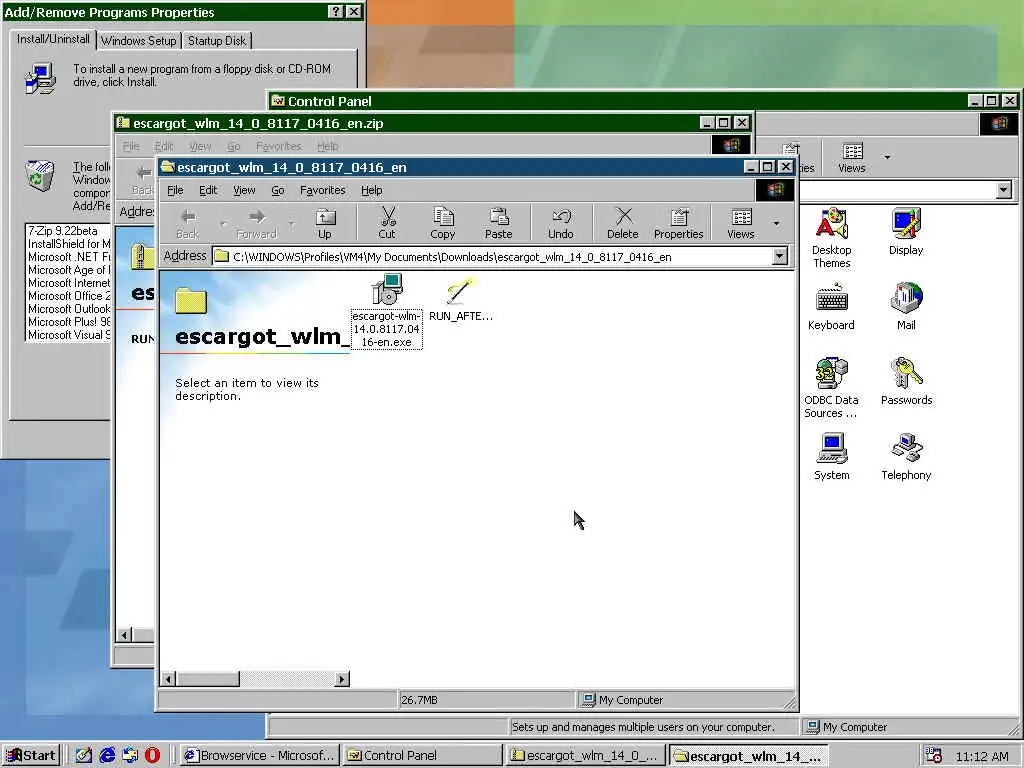1024x768 pixels.
Task: Select Microsoft Office entry in program list
Action: pyautogui.click(x=69, y=296)
